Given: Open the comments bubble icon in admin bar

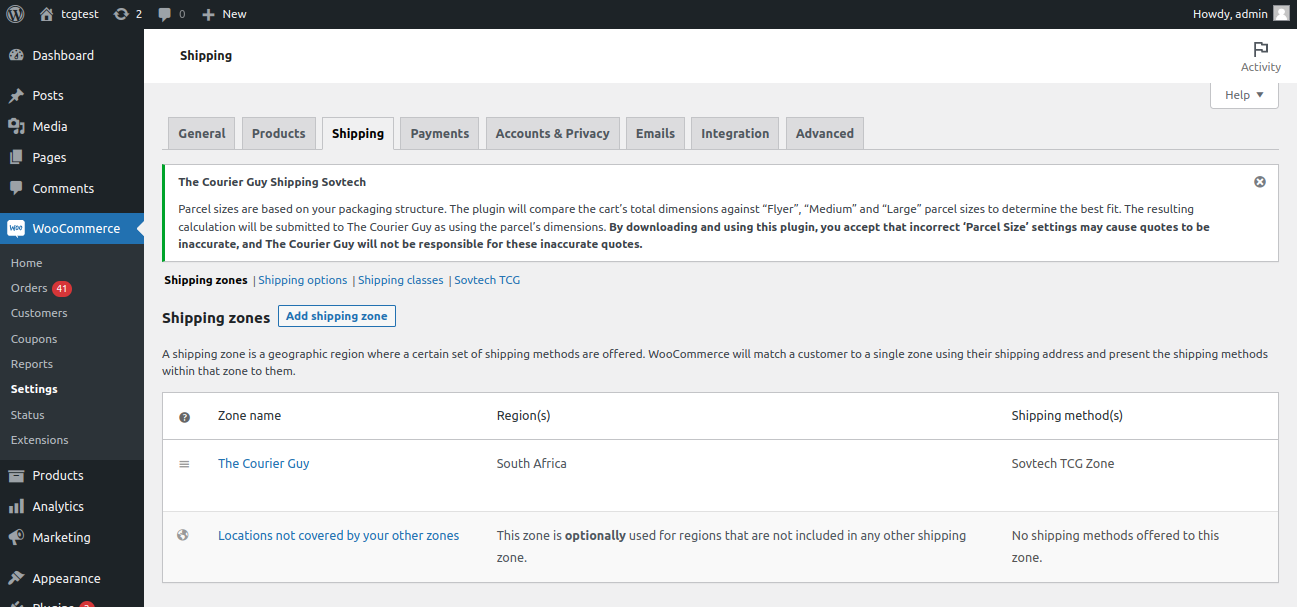Looking at the screenshot, I should click(x=165, y=14).
